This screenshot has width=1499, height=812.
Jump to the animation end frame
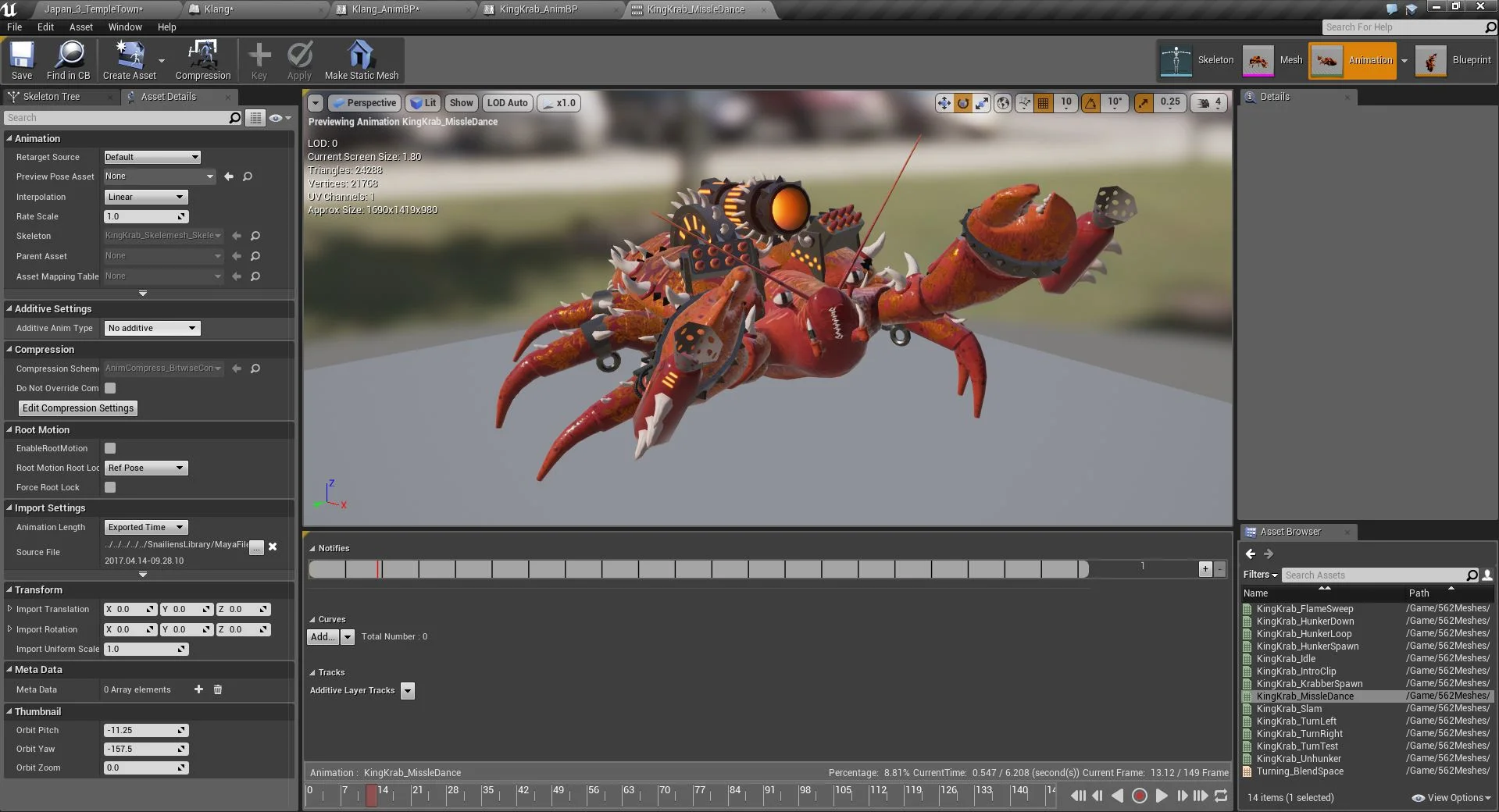click(1201, 796)
